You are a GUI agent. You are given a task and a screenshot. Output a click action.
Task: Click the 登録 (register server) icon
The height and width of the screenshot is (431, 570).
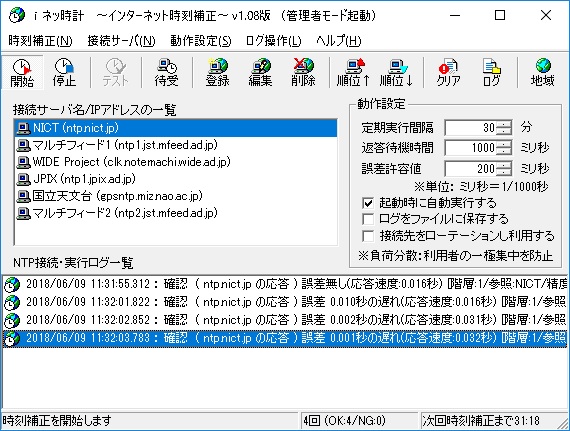pos(217,72)
